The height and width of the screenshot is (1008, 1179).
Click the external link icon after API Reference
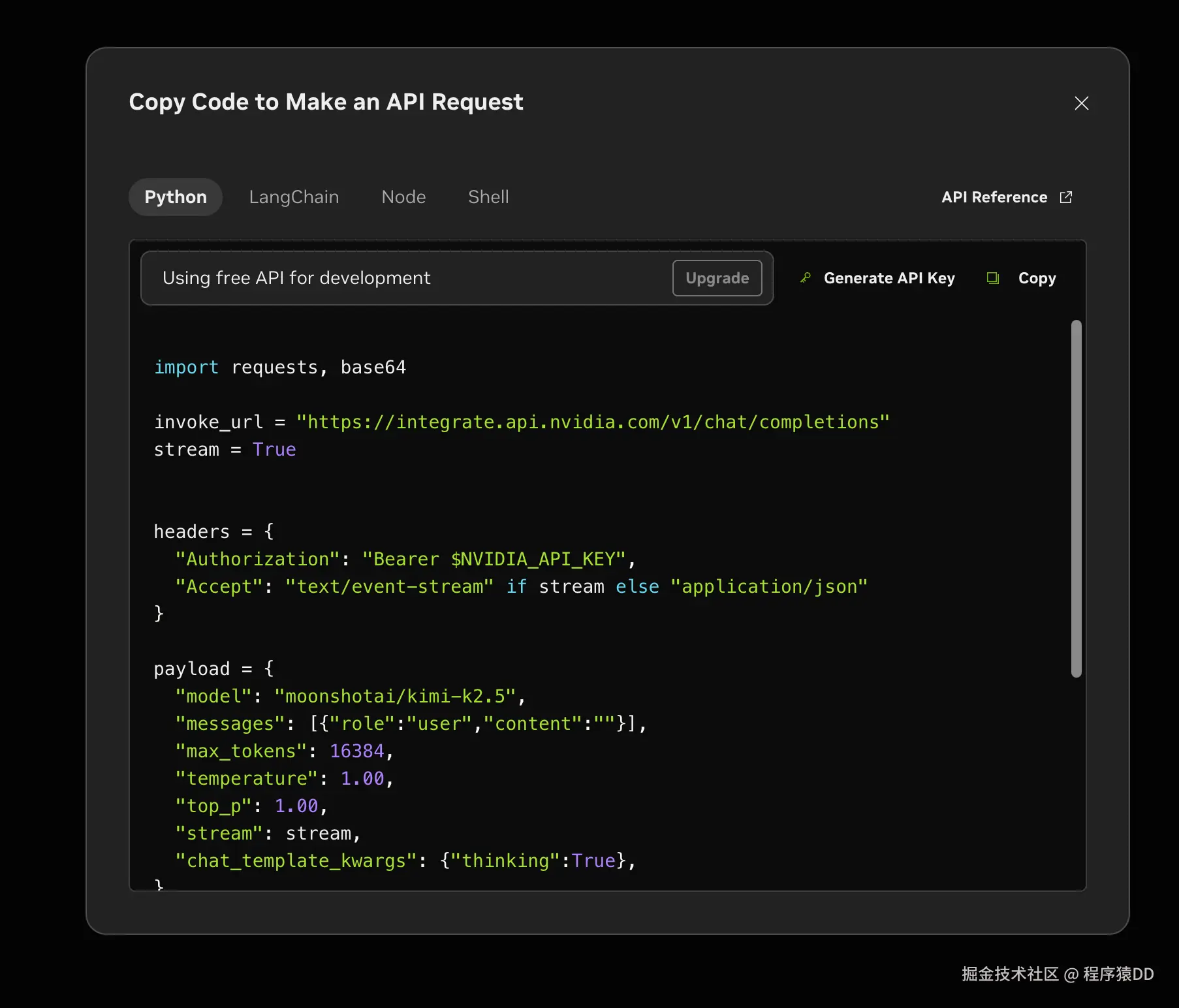(1066, 197)
